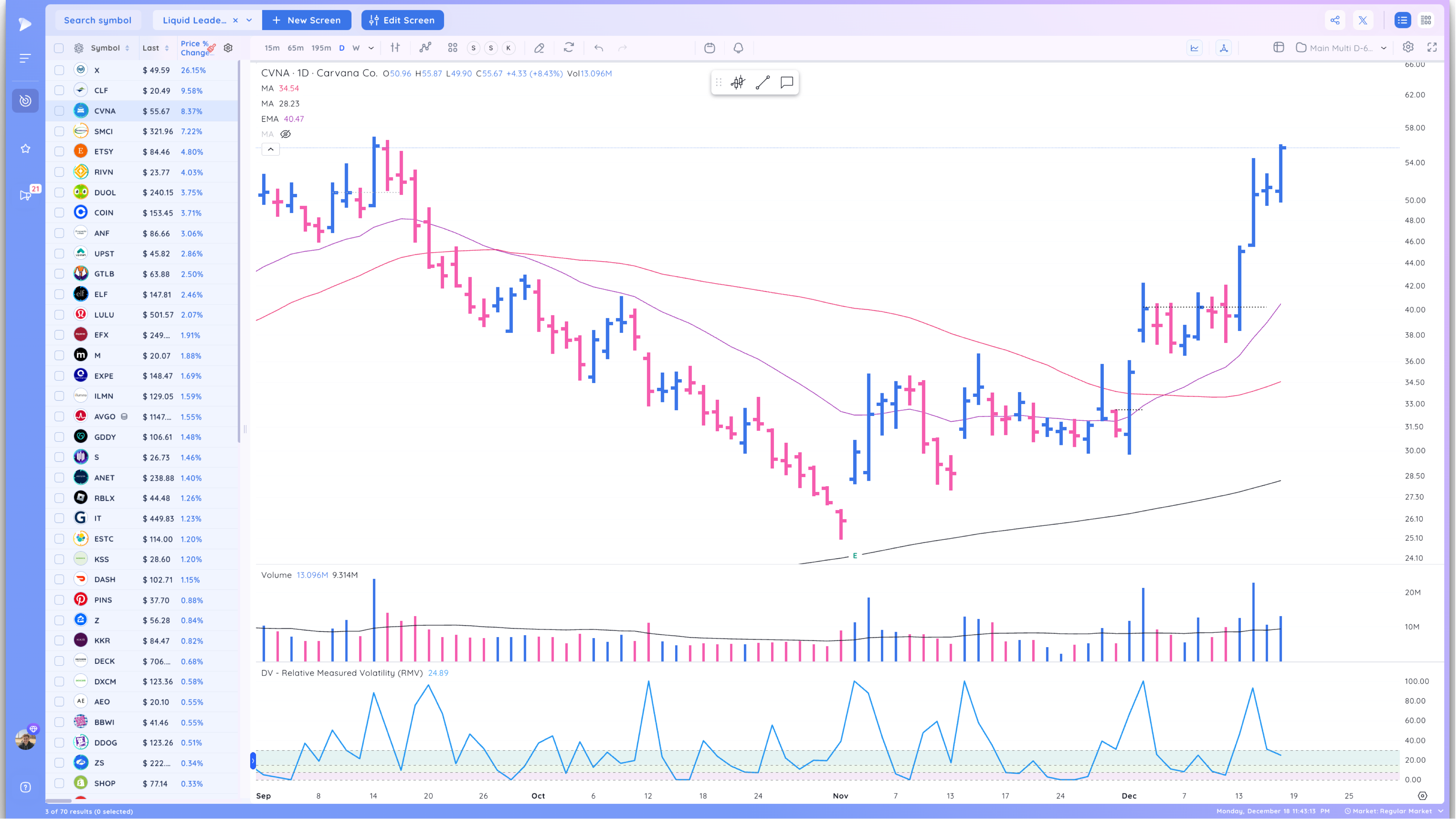Click the watchlist horizontal scrollbar
Viewport: 1456px width, 819px height.
58,800
